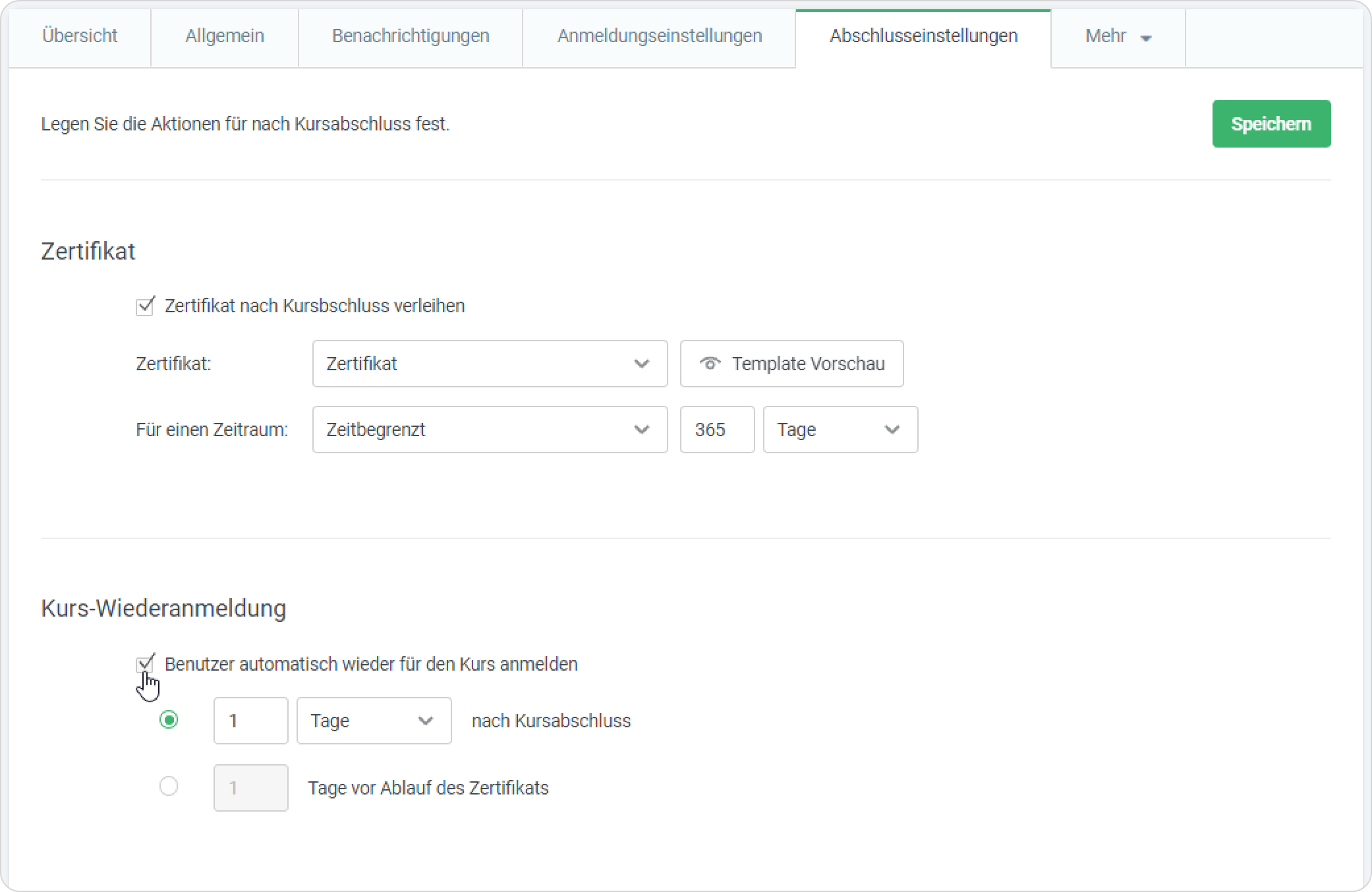Toggle Zertifikat nach Kursbschluss verleihen checkbox

coord(144,306)
